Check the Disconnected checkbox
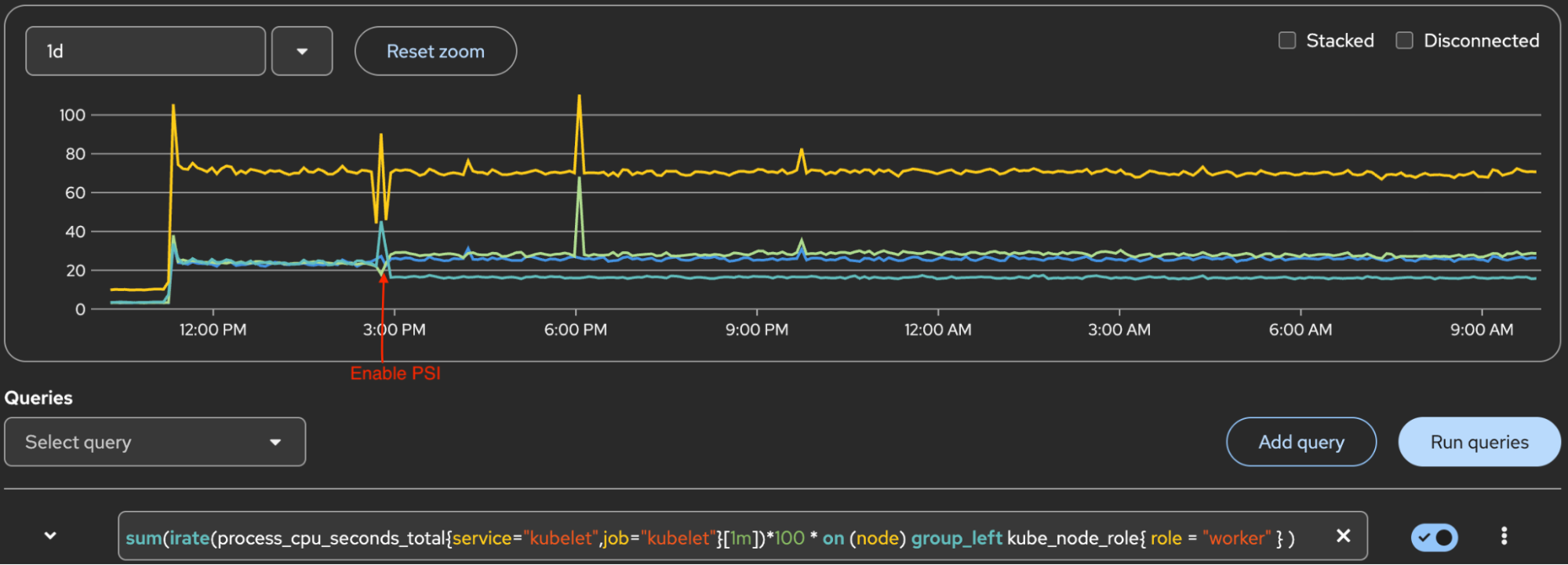Viewport: 1568px width, 565px height. click(x=1404, y=41)
